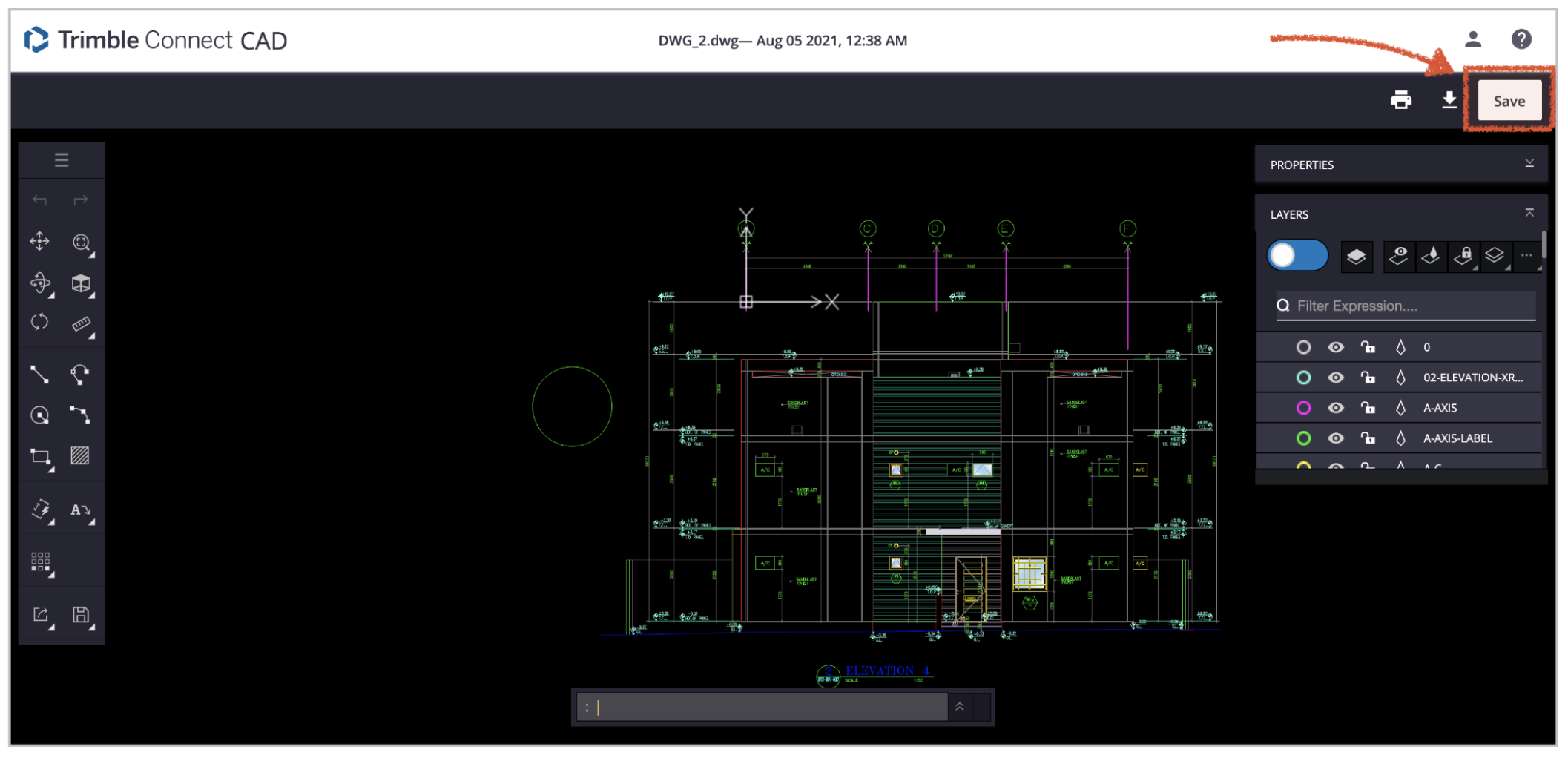Click the download icon

click(1449, 100)
